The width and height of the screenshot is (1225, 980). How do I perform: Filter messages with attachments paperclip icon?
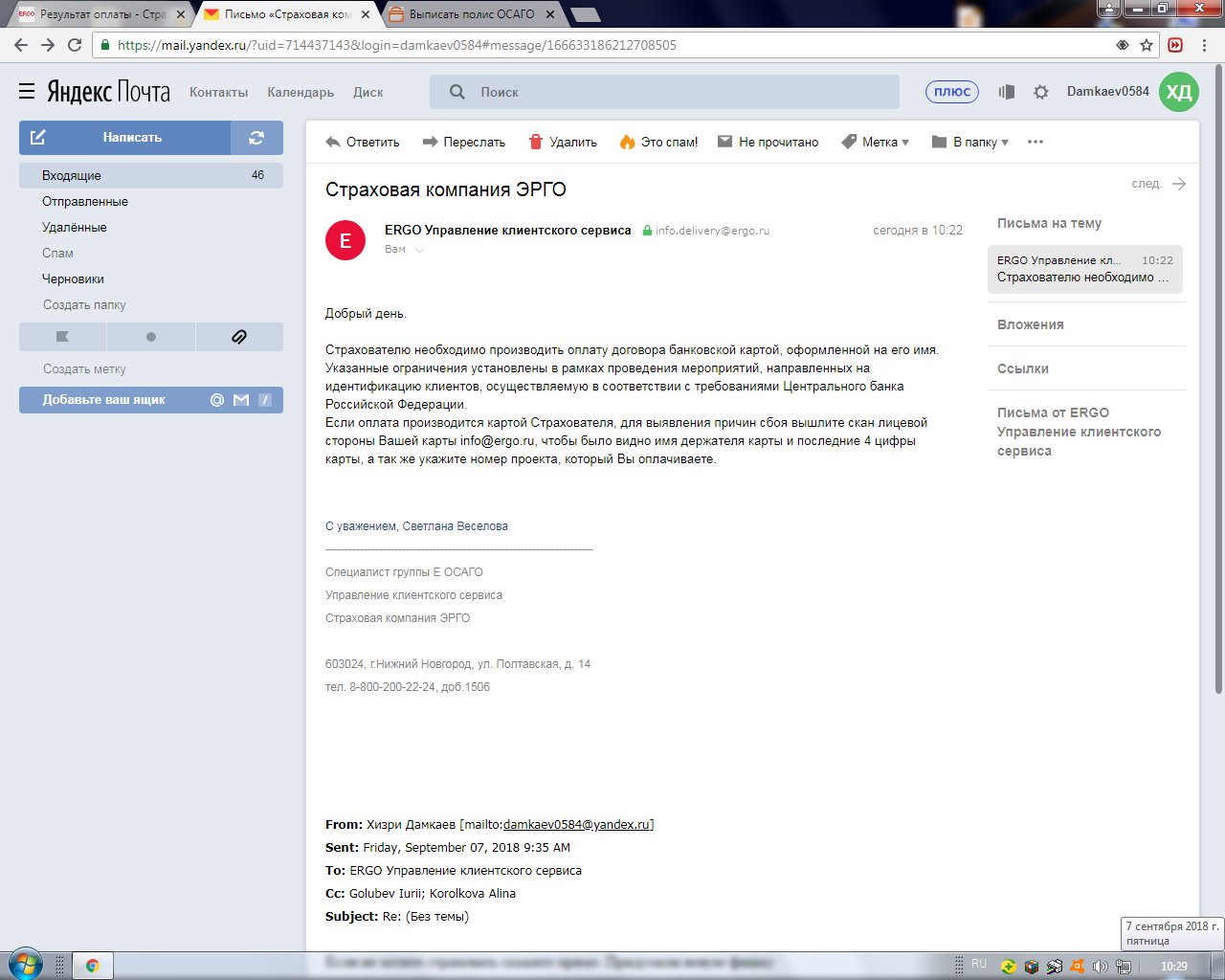coord(239,337)
